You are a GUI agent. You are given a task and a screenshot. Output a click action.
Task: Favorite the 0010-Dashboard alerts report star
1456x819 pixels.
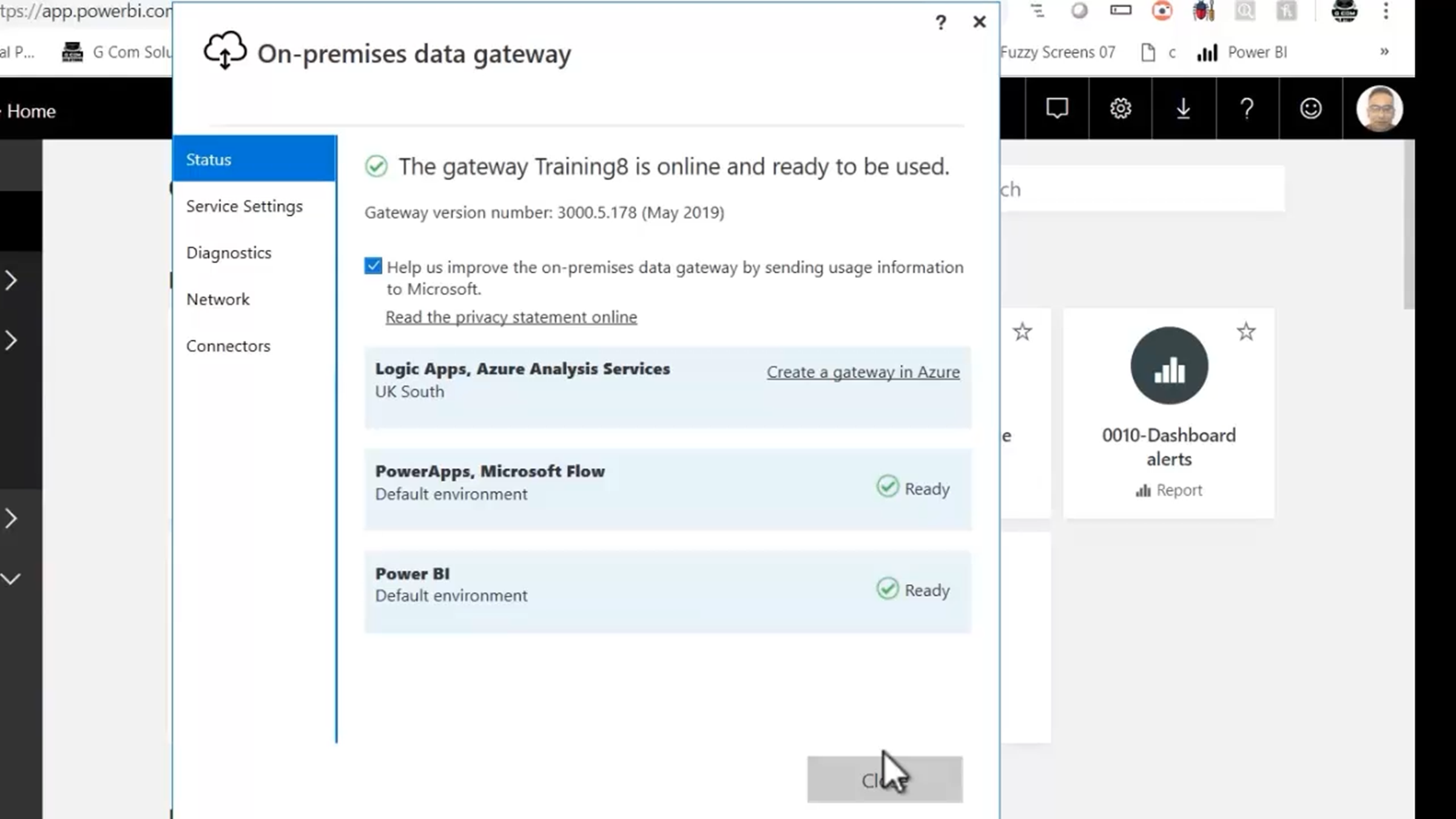[x=1245, y=332]
